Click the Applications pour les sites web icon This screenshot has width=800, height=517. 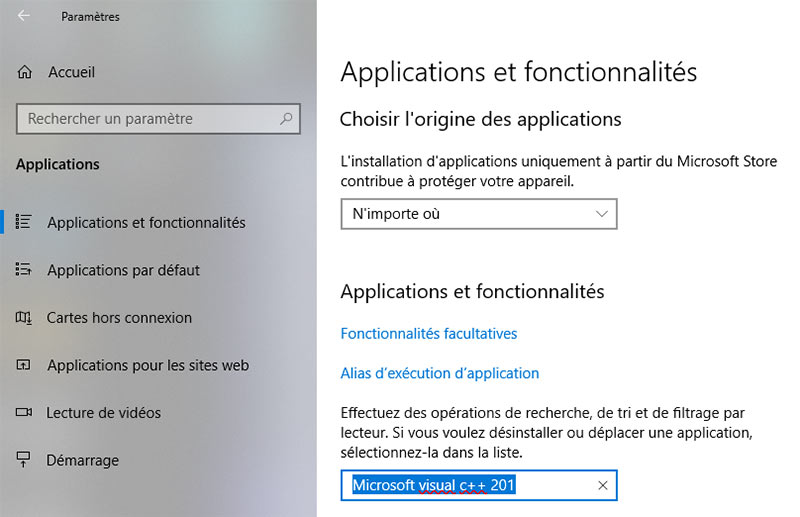tap(25, 365)
